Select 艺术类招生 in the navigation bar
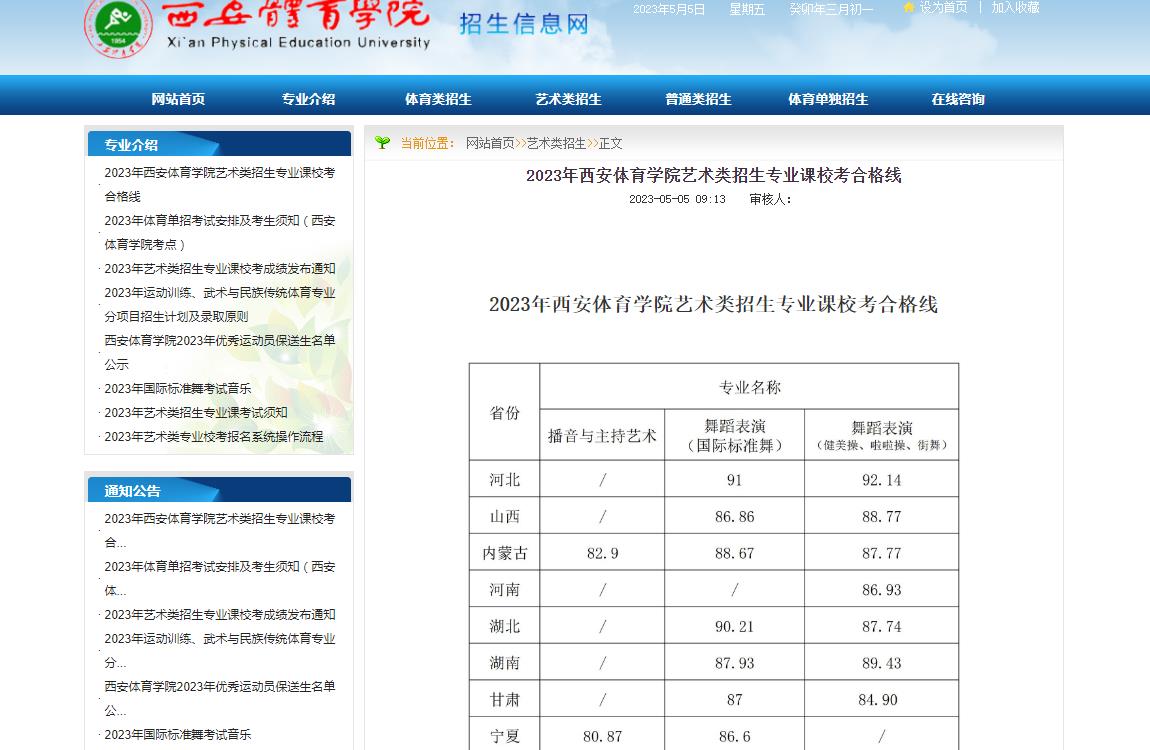 pyautogui.click(x=568, y=99)
